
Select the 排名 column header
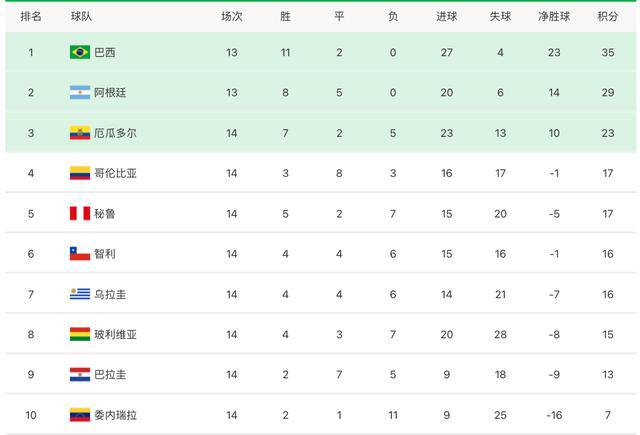tap(31, 16)
